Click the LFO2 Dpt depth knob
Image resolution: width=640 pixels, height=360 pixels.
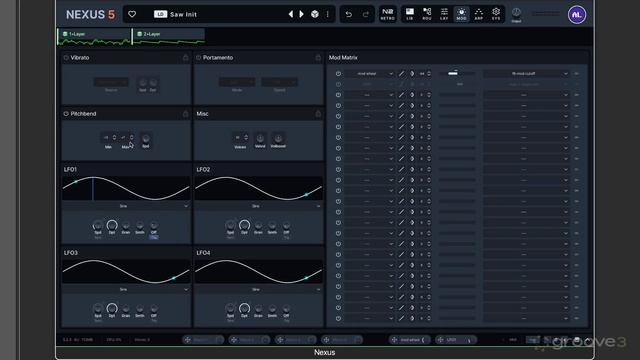point(244,225)
